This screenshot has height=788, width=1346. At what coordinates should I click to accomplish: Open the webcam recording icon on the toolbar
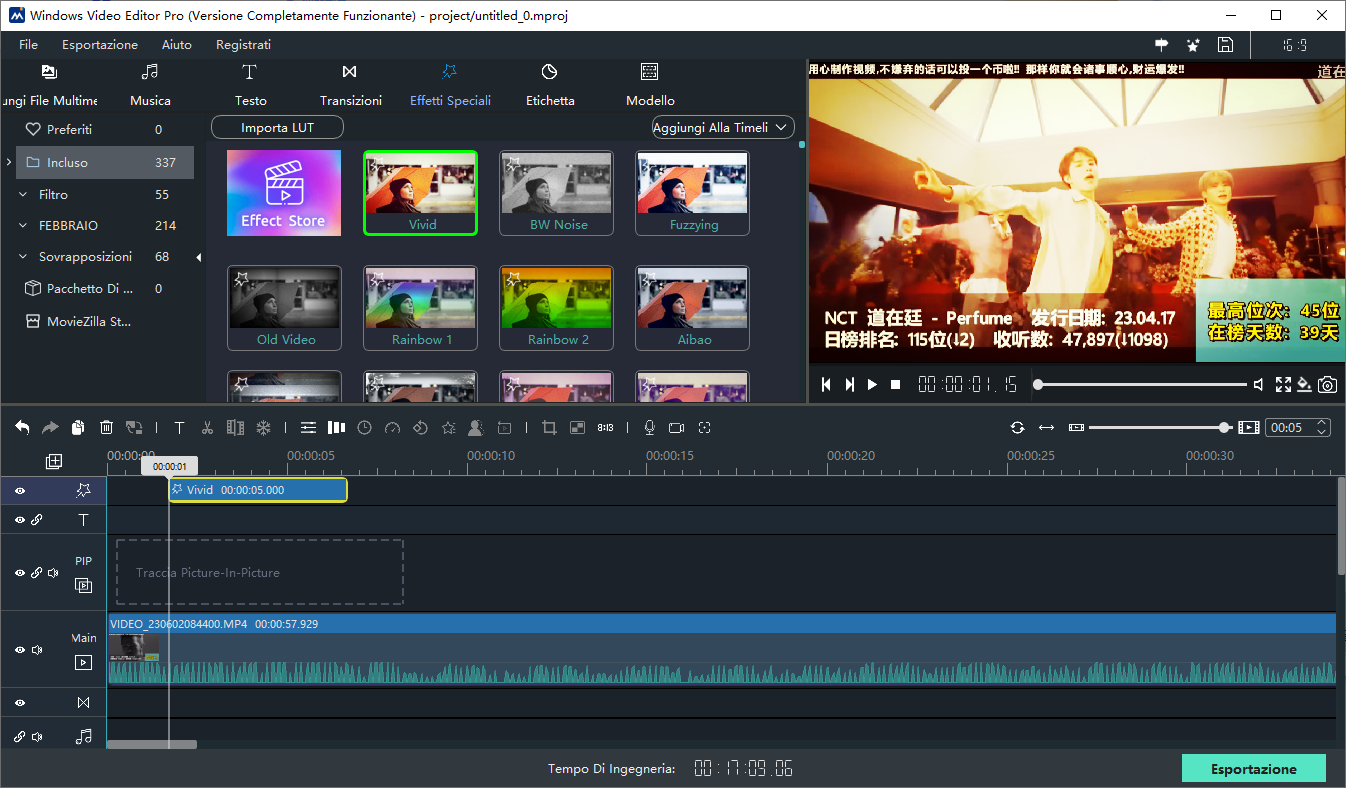pyautogui.click(x=676, y=427)
